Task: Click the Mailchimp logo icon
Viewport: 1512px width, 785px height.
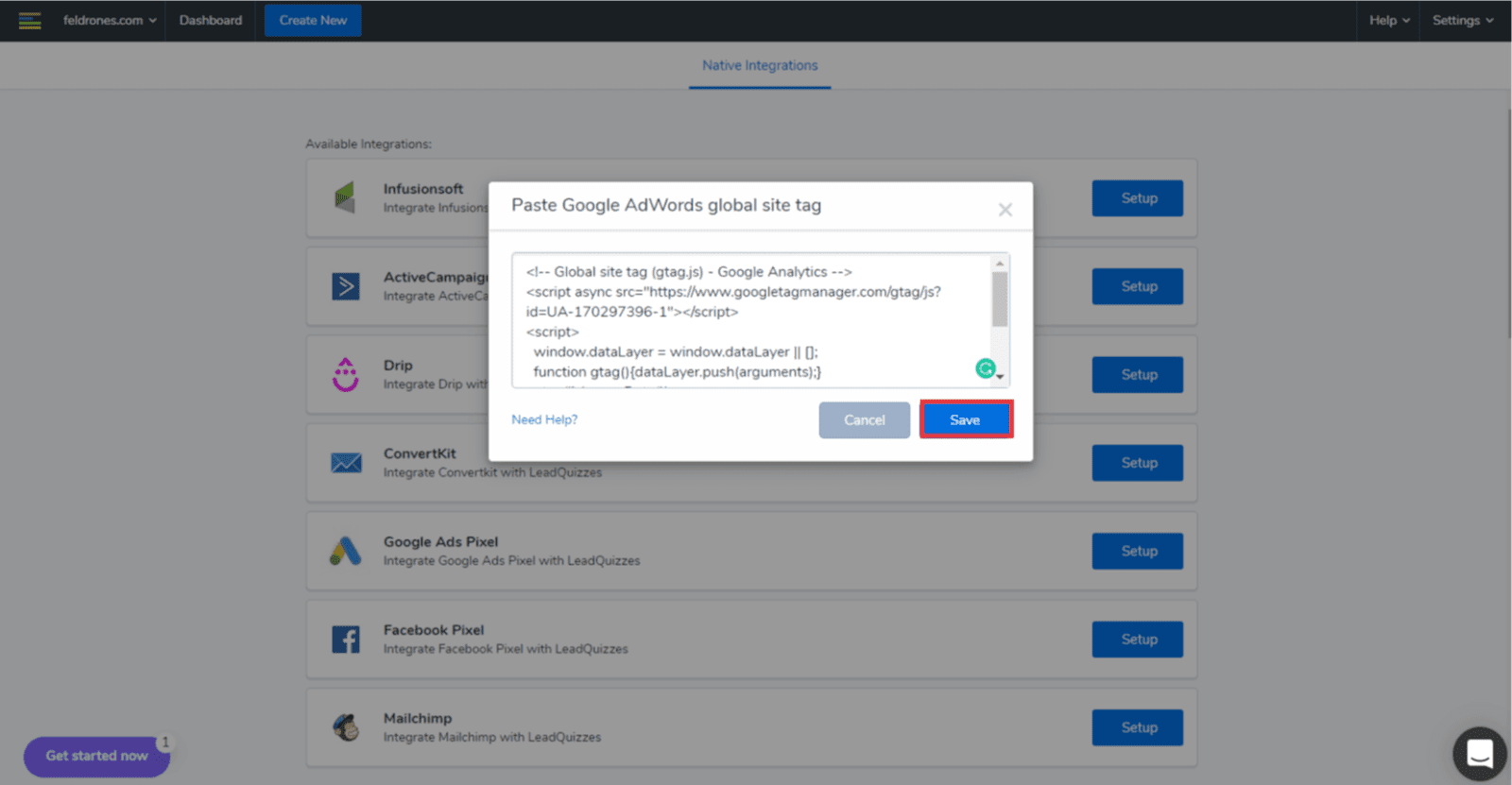Action: click(x=346, y=727)
